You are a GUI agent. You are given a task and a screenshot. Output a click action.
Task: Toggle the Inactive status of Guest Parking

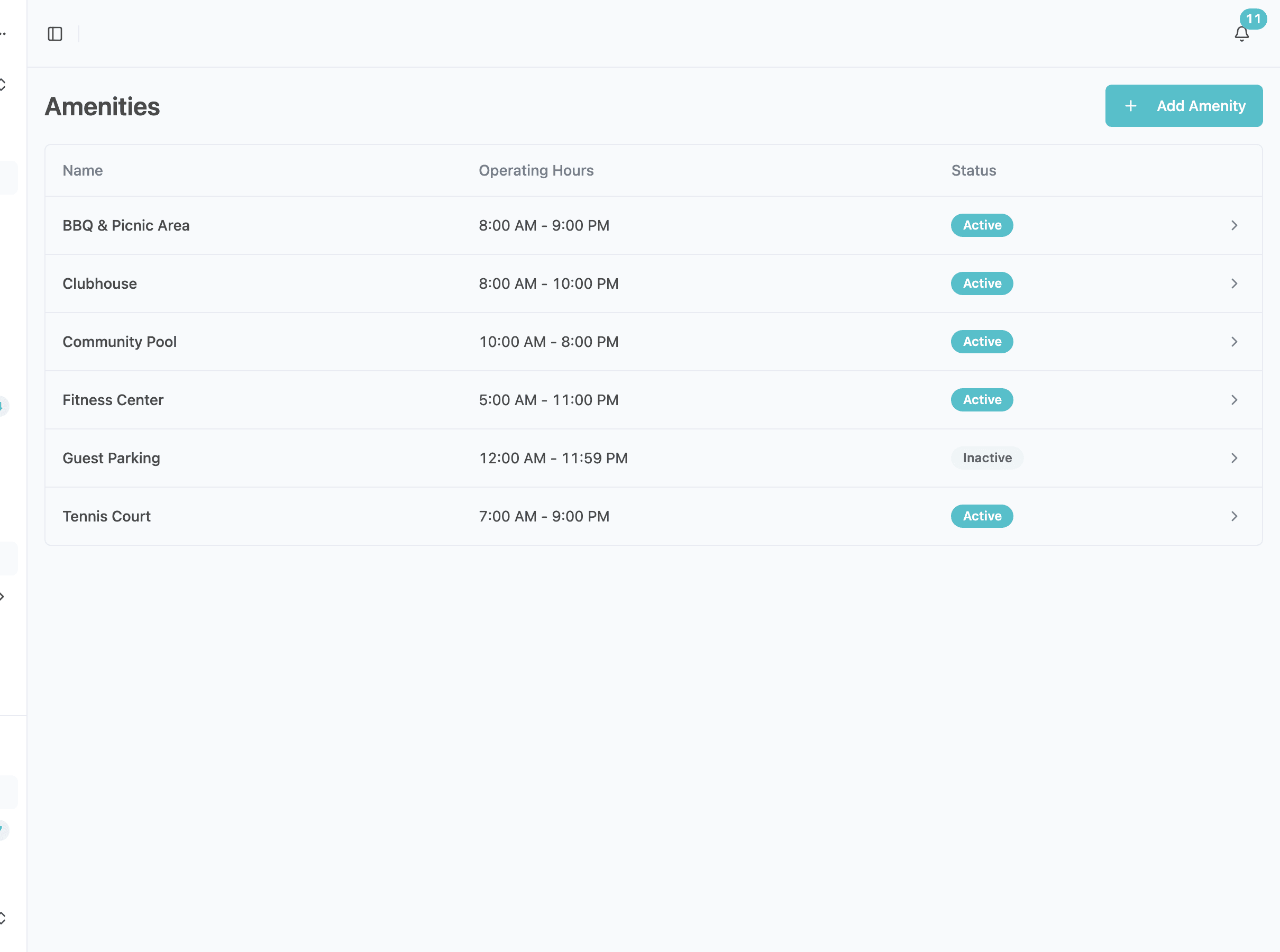click(x=986, y=457)
